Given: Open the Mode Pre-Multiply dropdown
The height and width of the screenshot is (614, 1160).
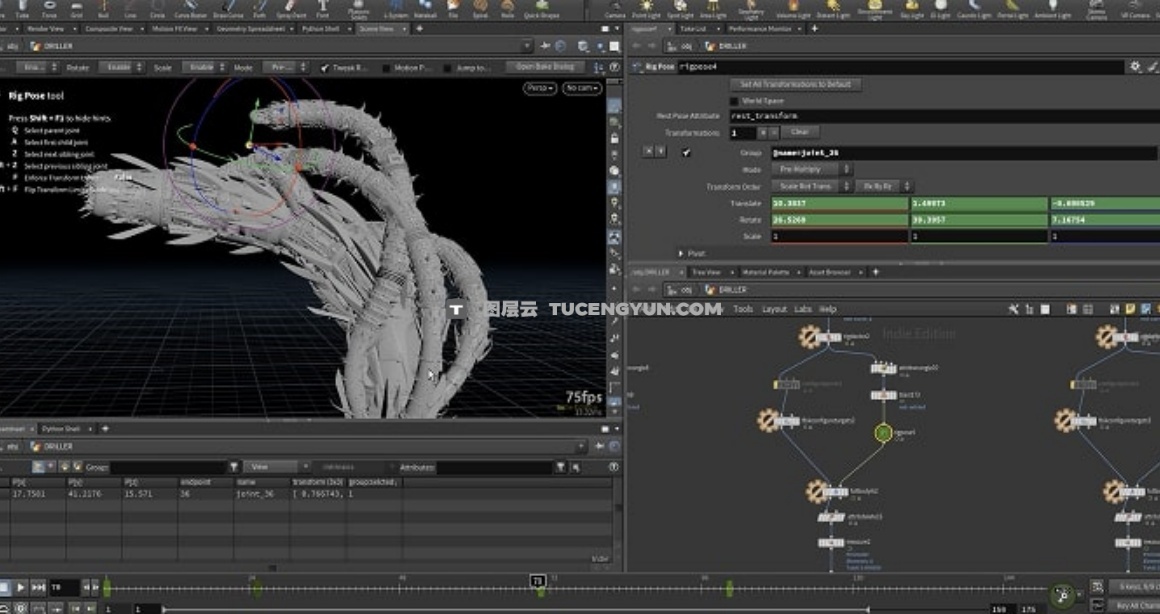Looking at the screenshot, I should pyautogui.click(x=810, y=170).
